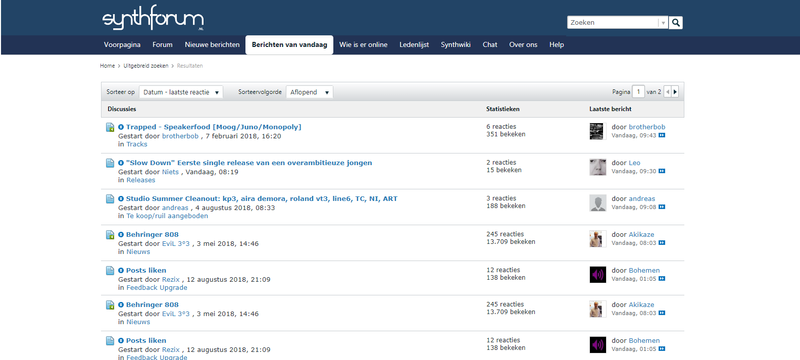Click the "15 bekeken" statistic
The image size is (800, 360).
point(504,170)
